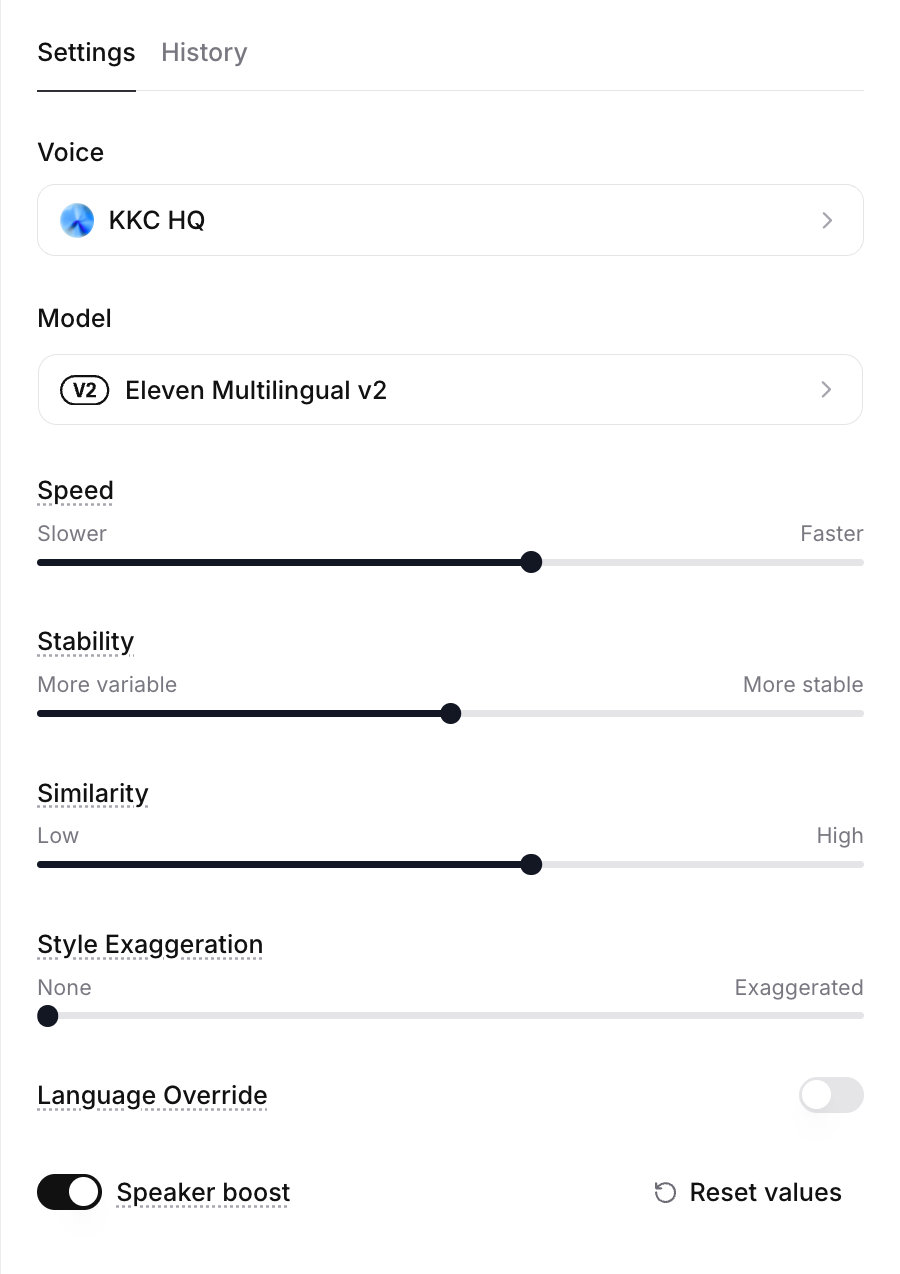Screen dimensions: 900x1274
Task: Disable the Speaker boost toggle
Action: pos(70,1192)
